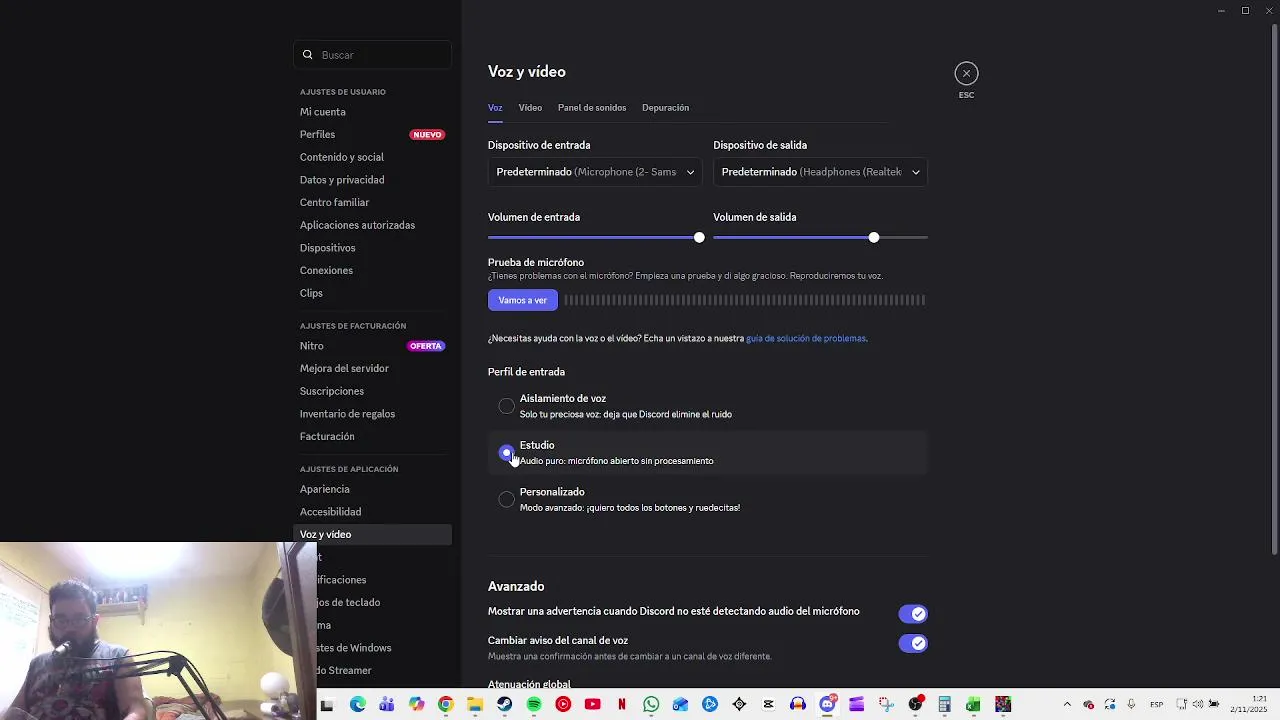1280x720 pixels.
Task: Open Google Chrome from the taskbar
Action: [x=446, y=705]
